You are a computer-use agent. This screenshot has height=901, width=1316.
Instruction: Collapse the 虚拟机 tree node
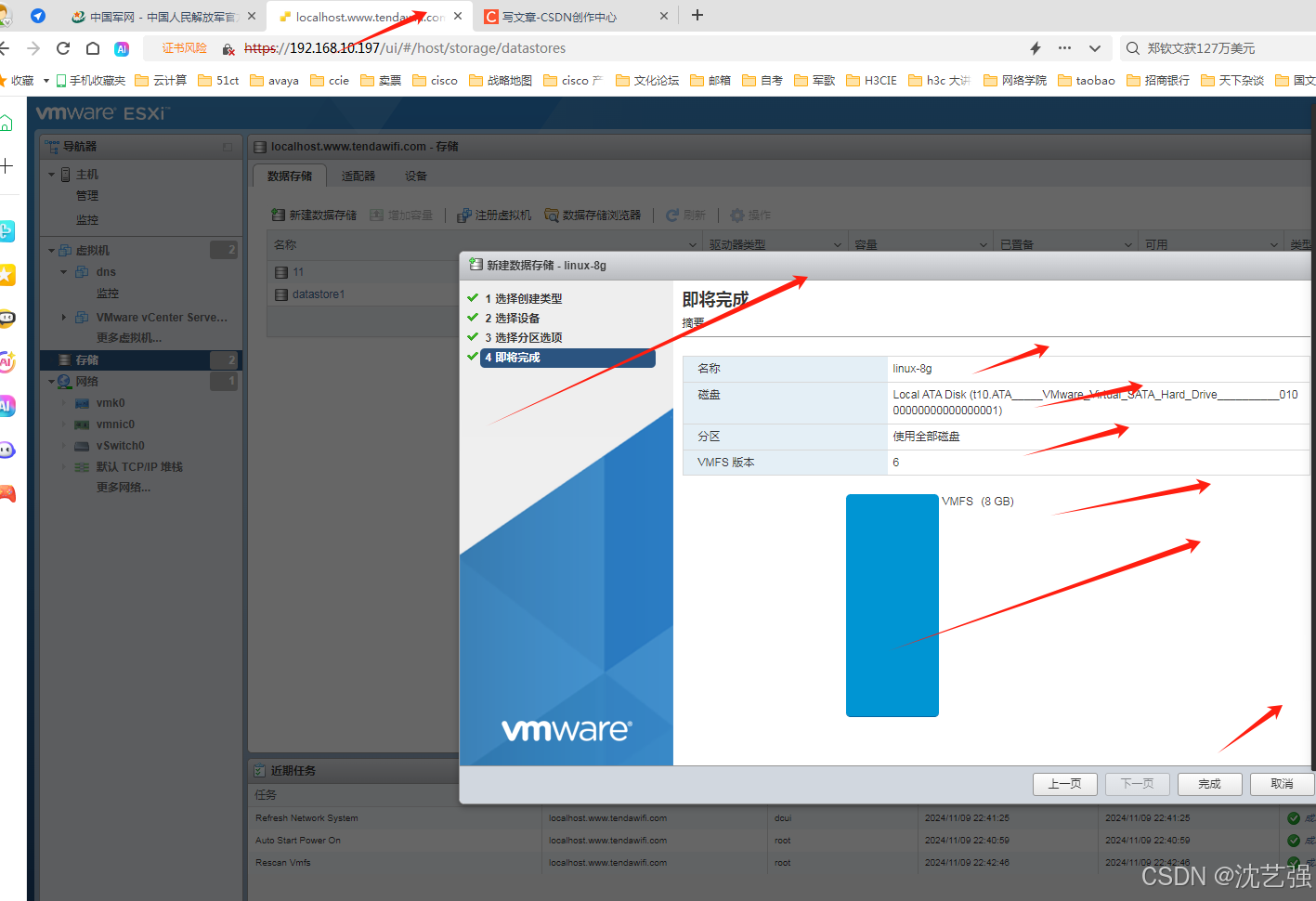point(52,251)
